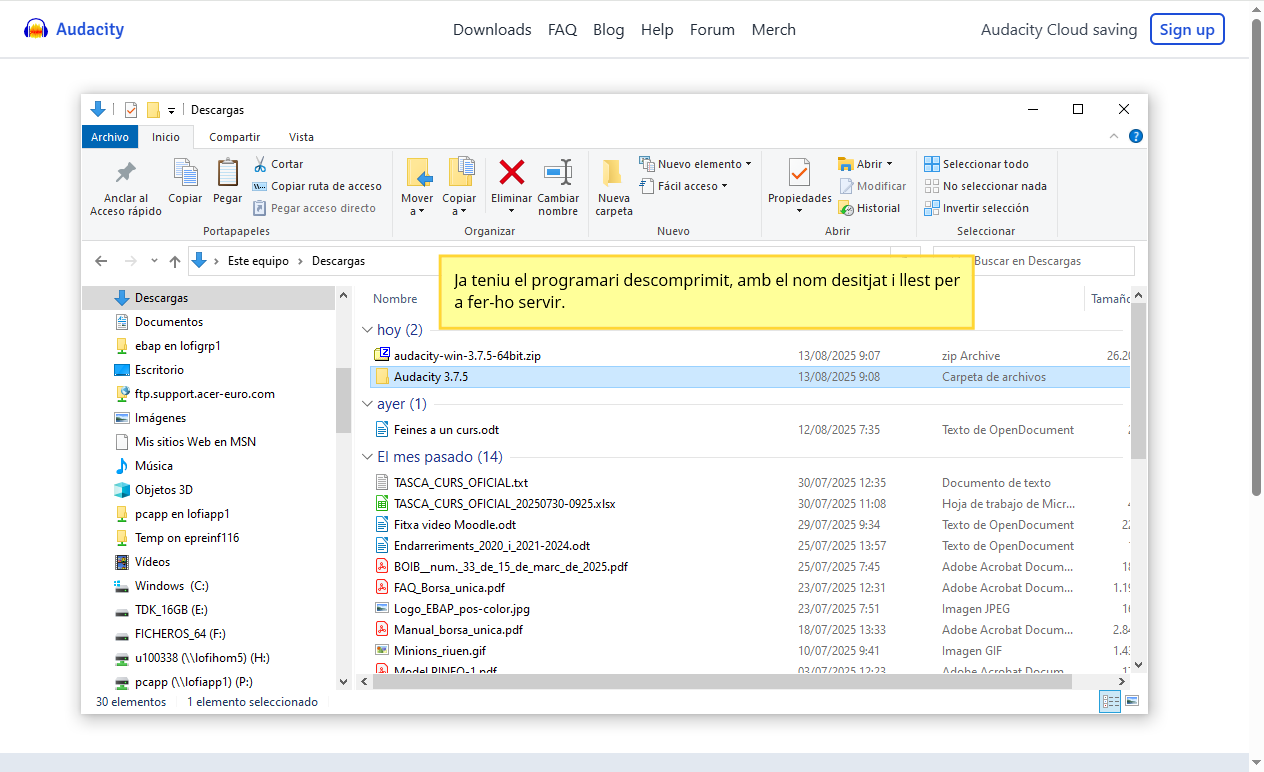
Task: Click Invertir selección
Action: tap(976, 208)
